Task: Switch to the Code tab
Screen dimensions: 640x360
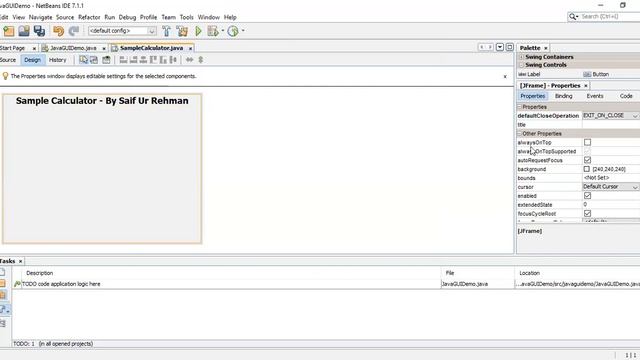Action: [626, 96]
